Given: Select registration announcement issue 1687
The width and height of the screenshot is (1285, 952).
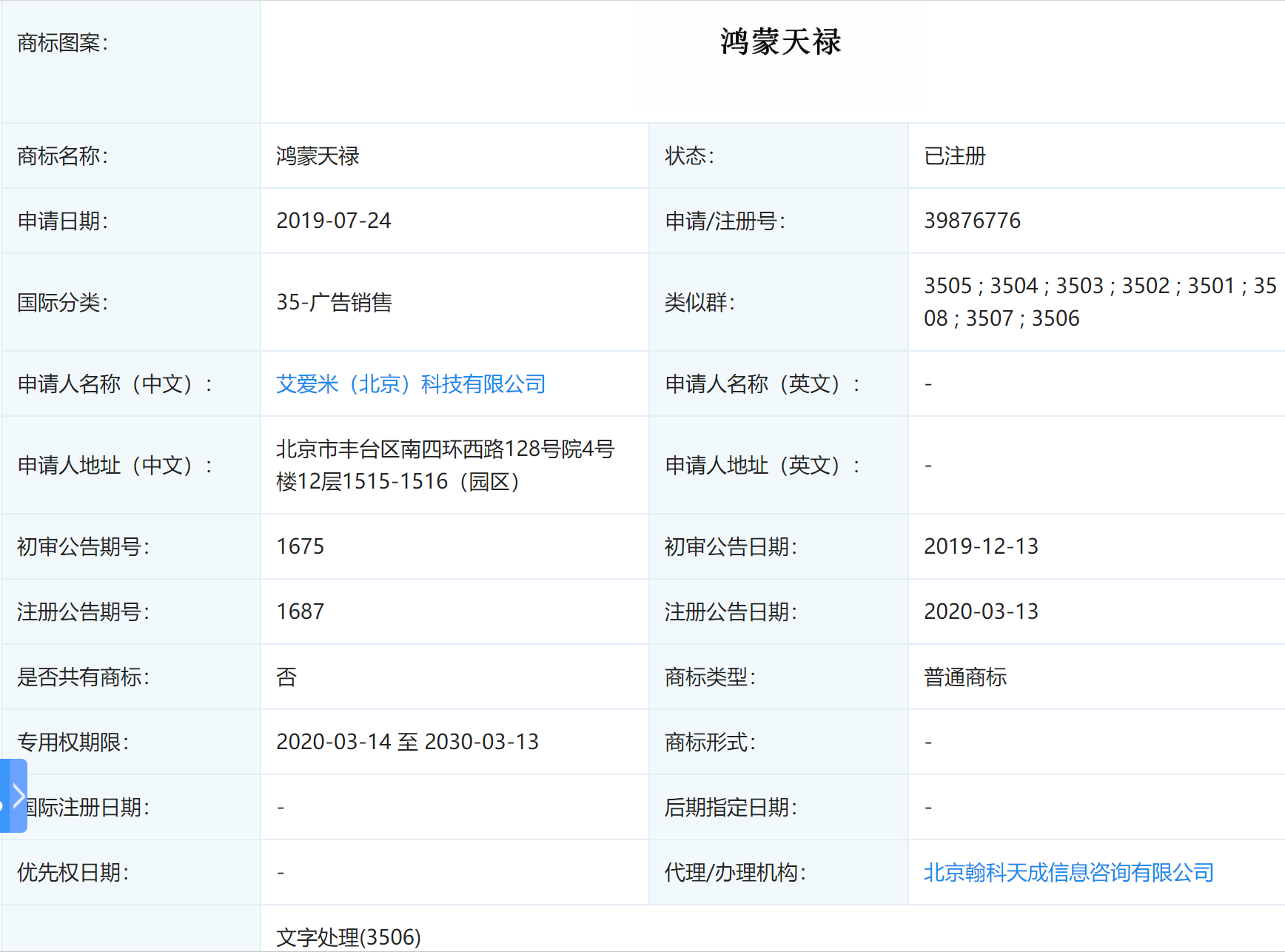Looking at the screenshot, I should (x=300, y=611).
